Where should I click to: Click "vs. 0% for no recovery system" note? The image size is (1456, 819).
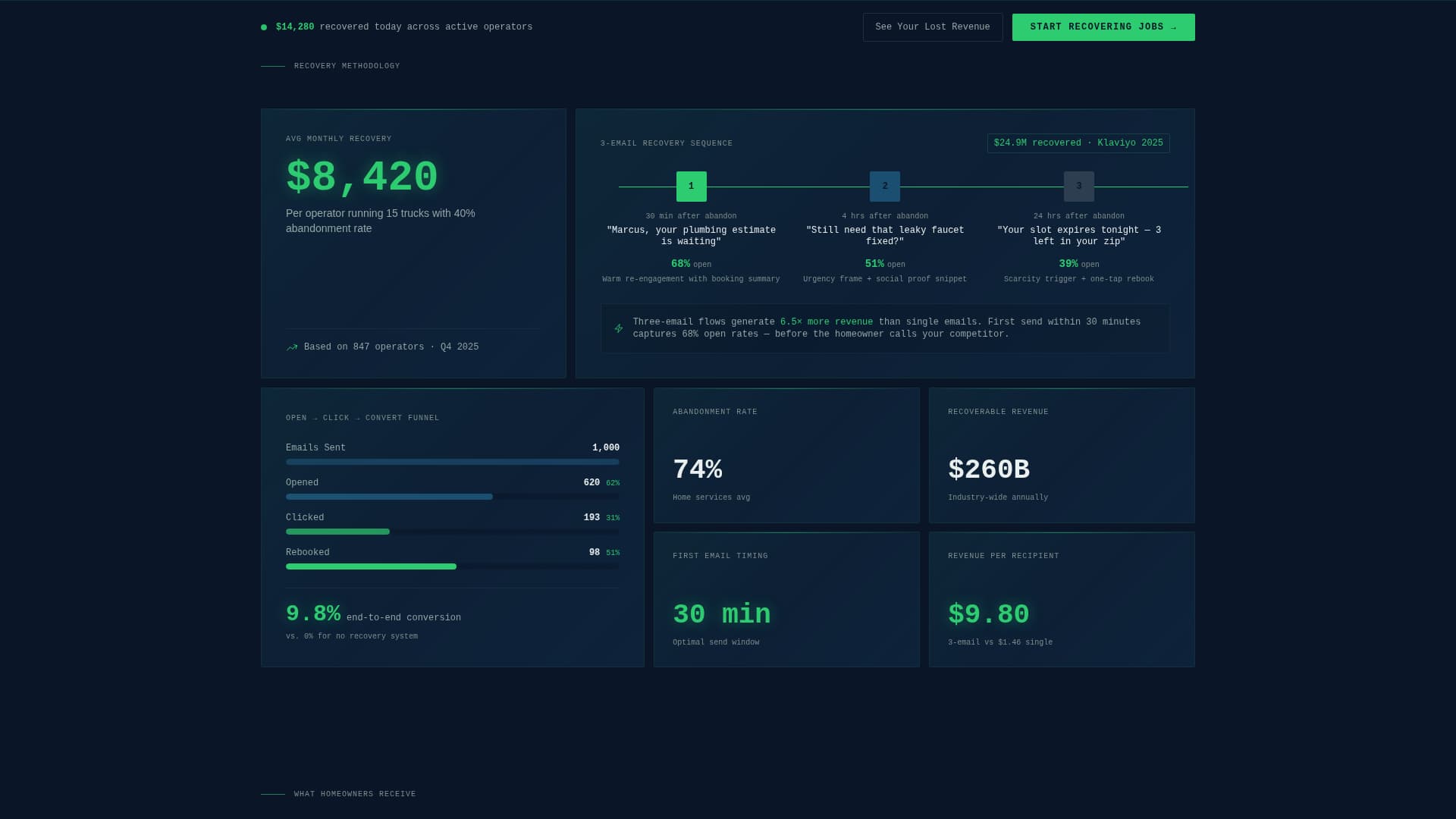pos(352,636)
